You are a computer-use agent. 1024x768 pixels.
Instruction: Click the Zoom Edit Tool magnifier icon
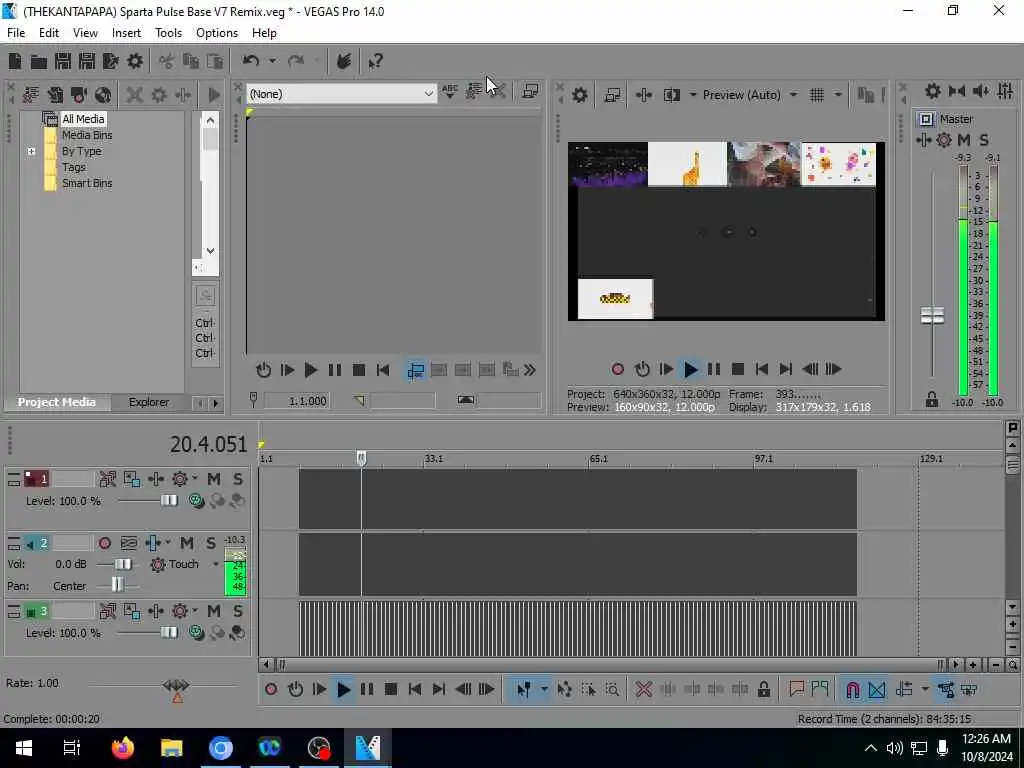pos(612,689)
